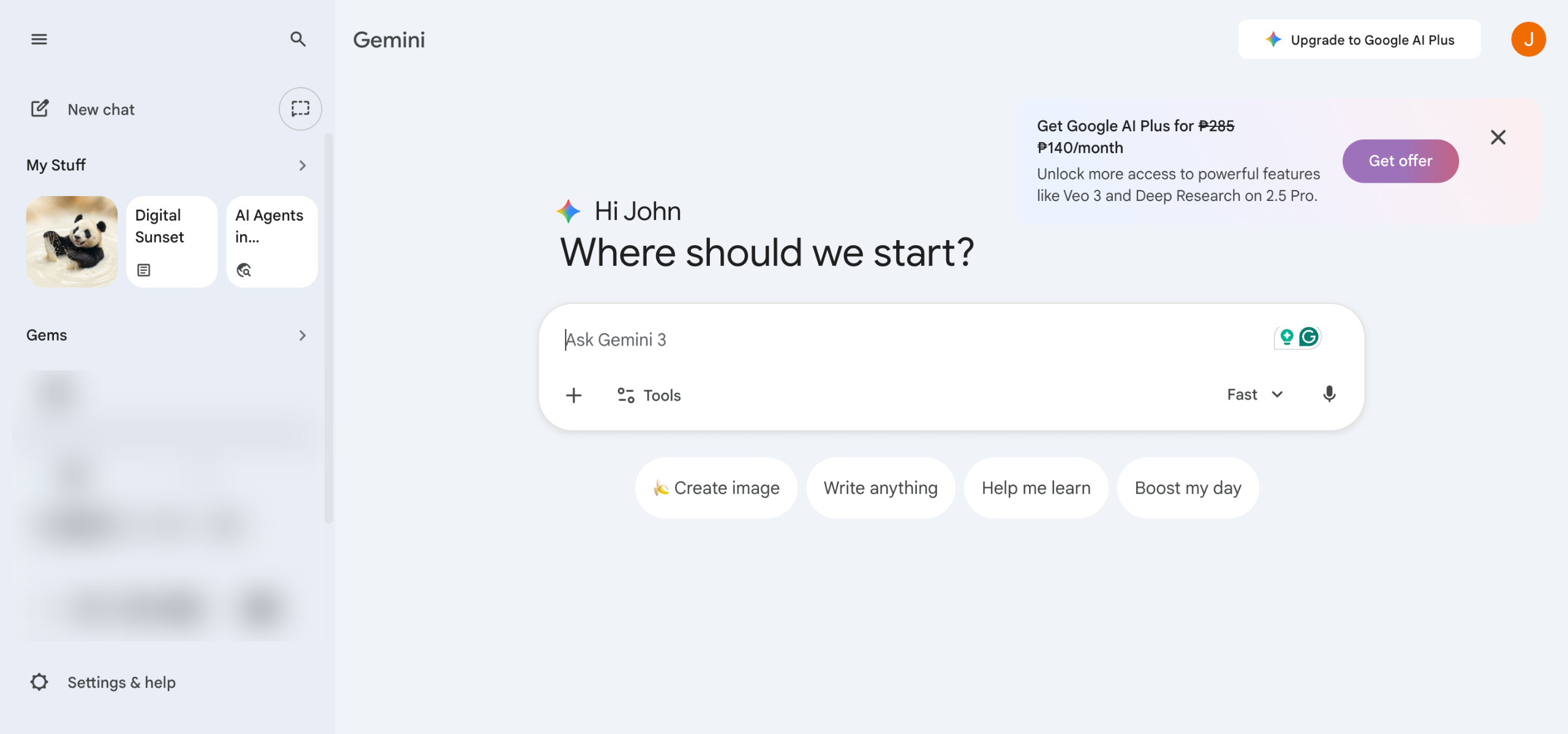Screen dimensions: 1568x734
Task: Open the panda image thumbnail
Action: click(x=72, y=241)
